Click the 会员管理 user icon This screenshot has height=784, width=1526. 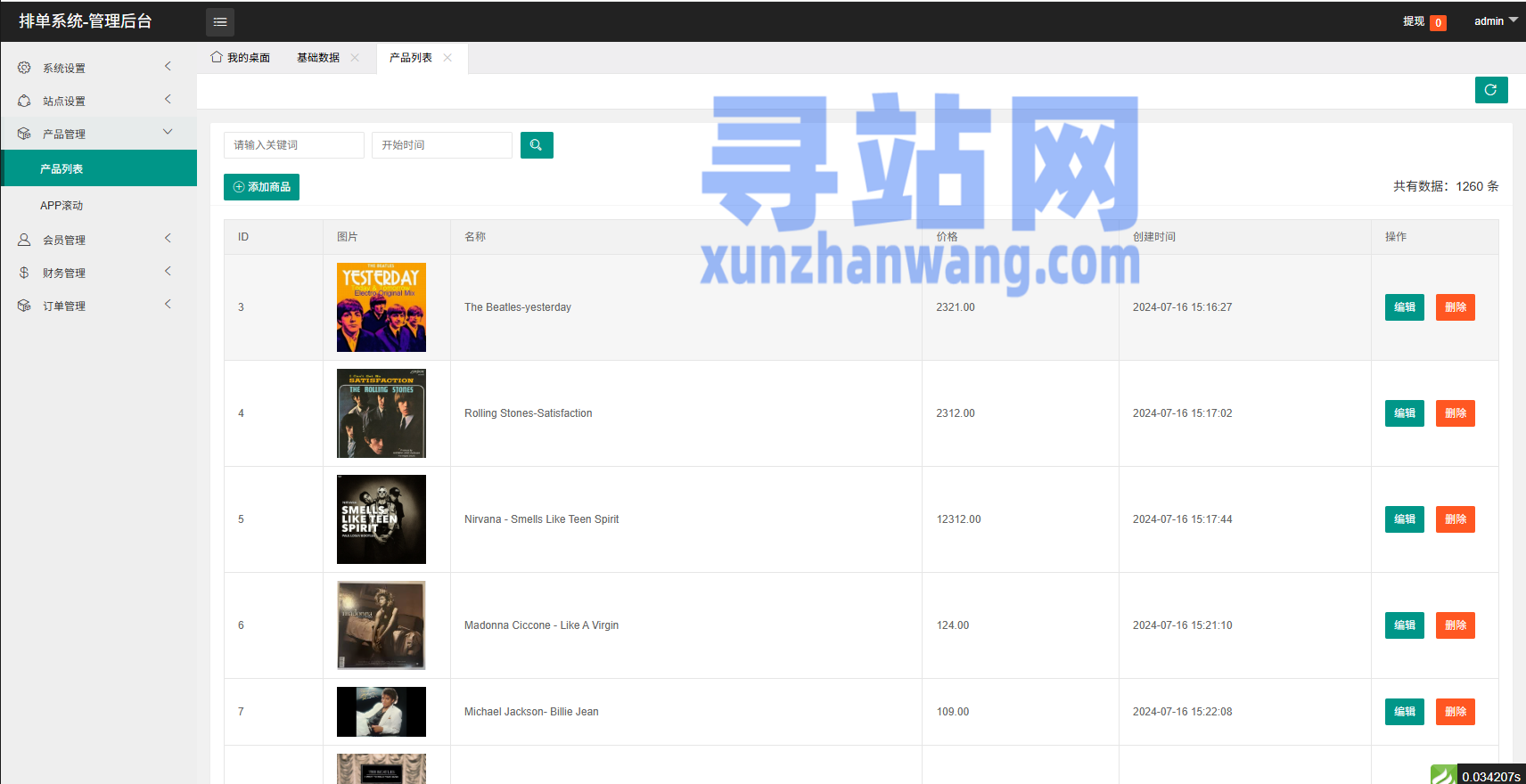[24, 240]
